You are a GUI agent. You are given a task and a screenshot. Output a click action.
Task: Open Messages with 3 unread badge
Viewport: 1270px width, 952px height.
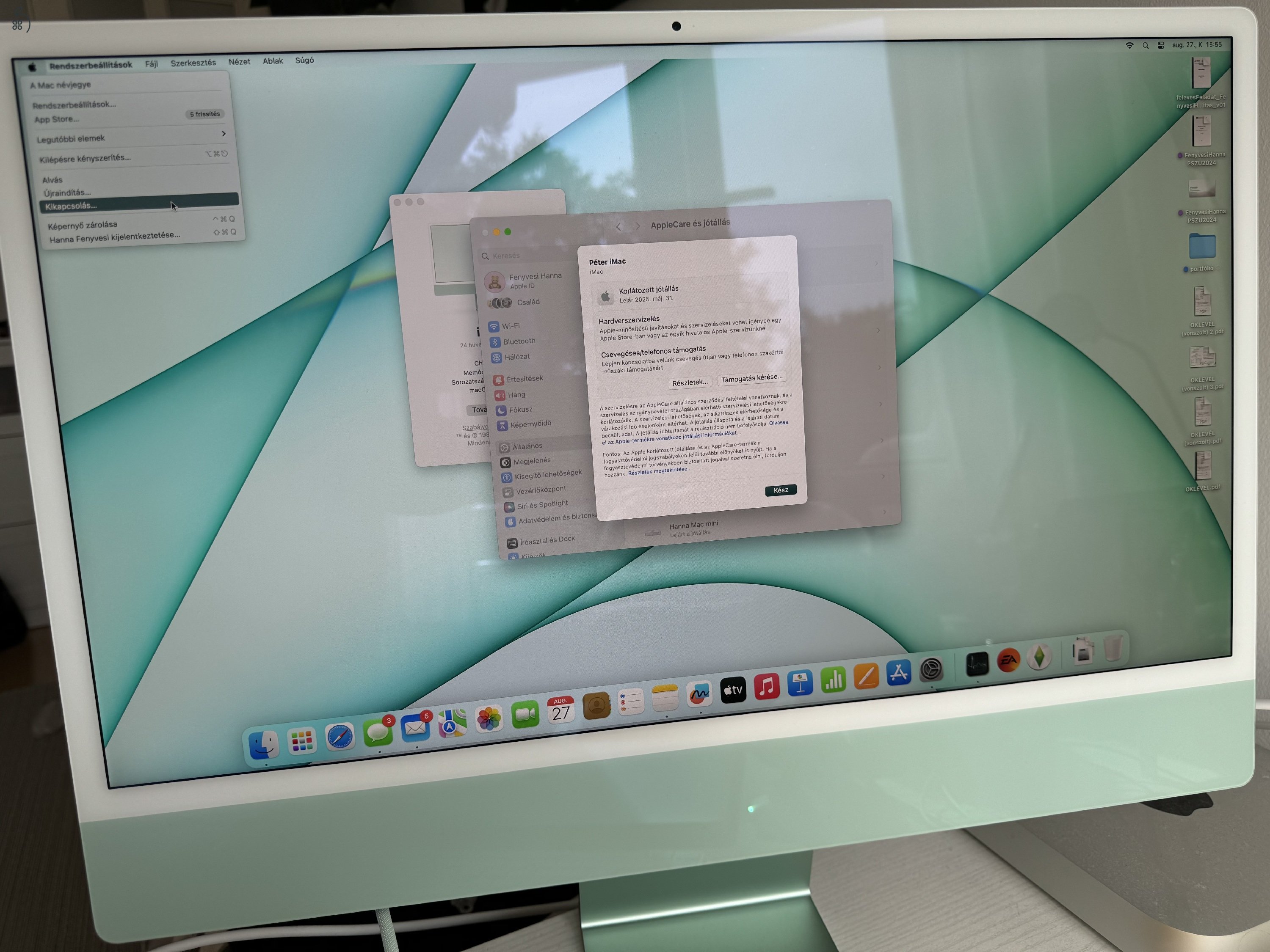pos(378,732)
